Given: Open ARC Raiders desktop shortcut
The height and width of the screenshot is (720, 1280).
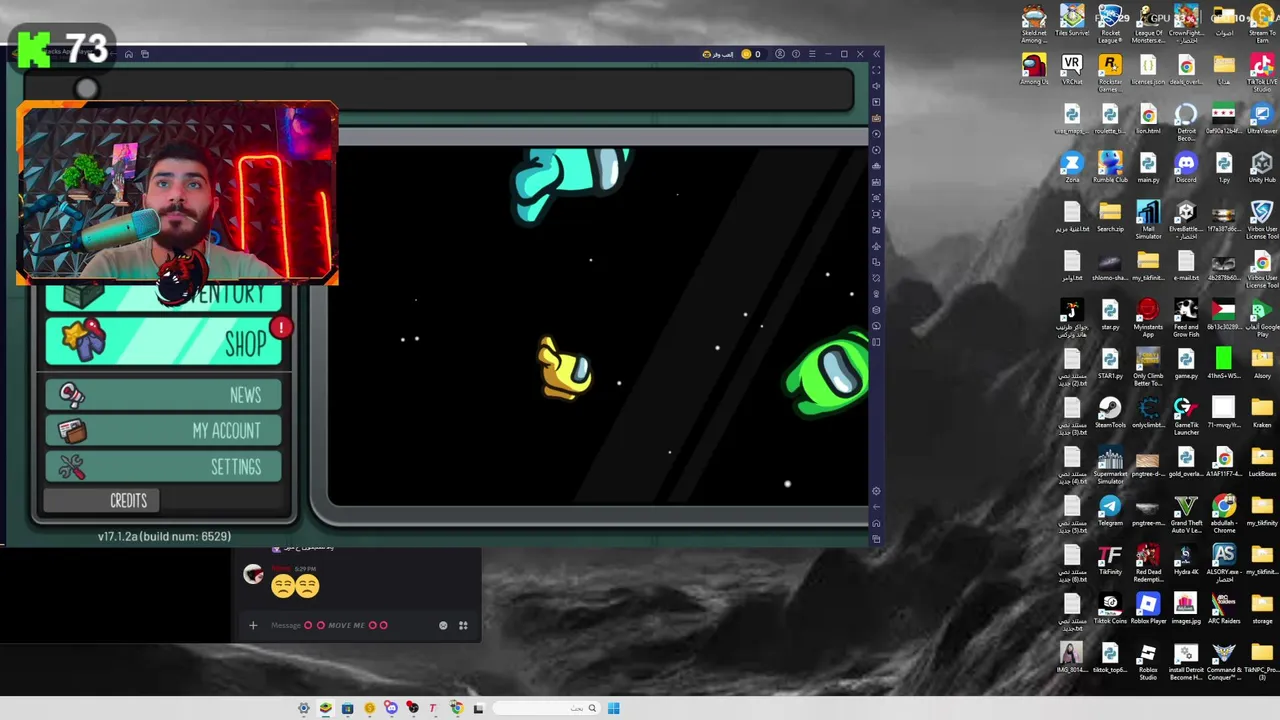Looking at the screenshot, I should (x=1224, y=607).
